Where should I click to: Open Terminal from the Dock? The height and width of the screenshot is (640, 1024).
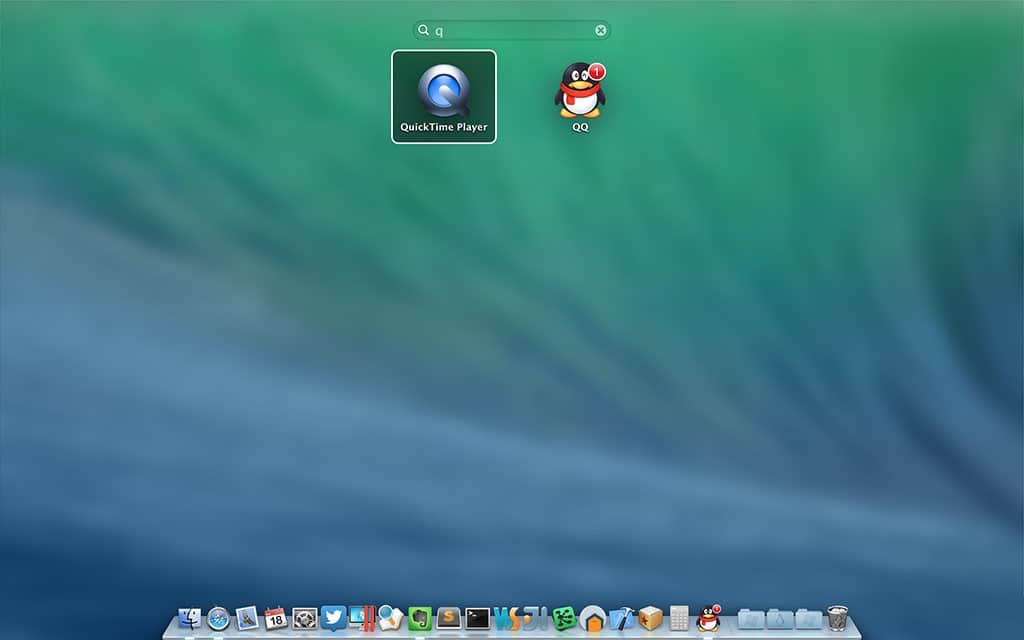pyautogui.click(x=478, y=618)
